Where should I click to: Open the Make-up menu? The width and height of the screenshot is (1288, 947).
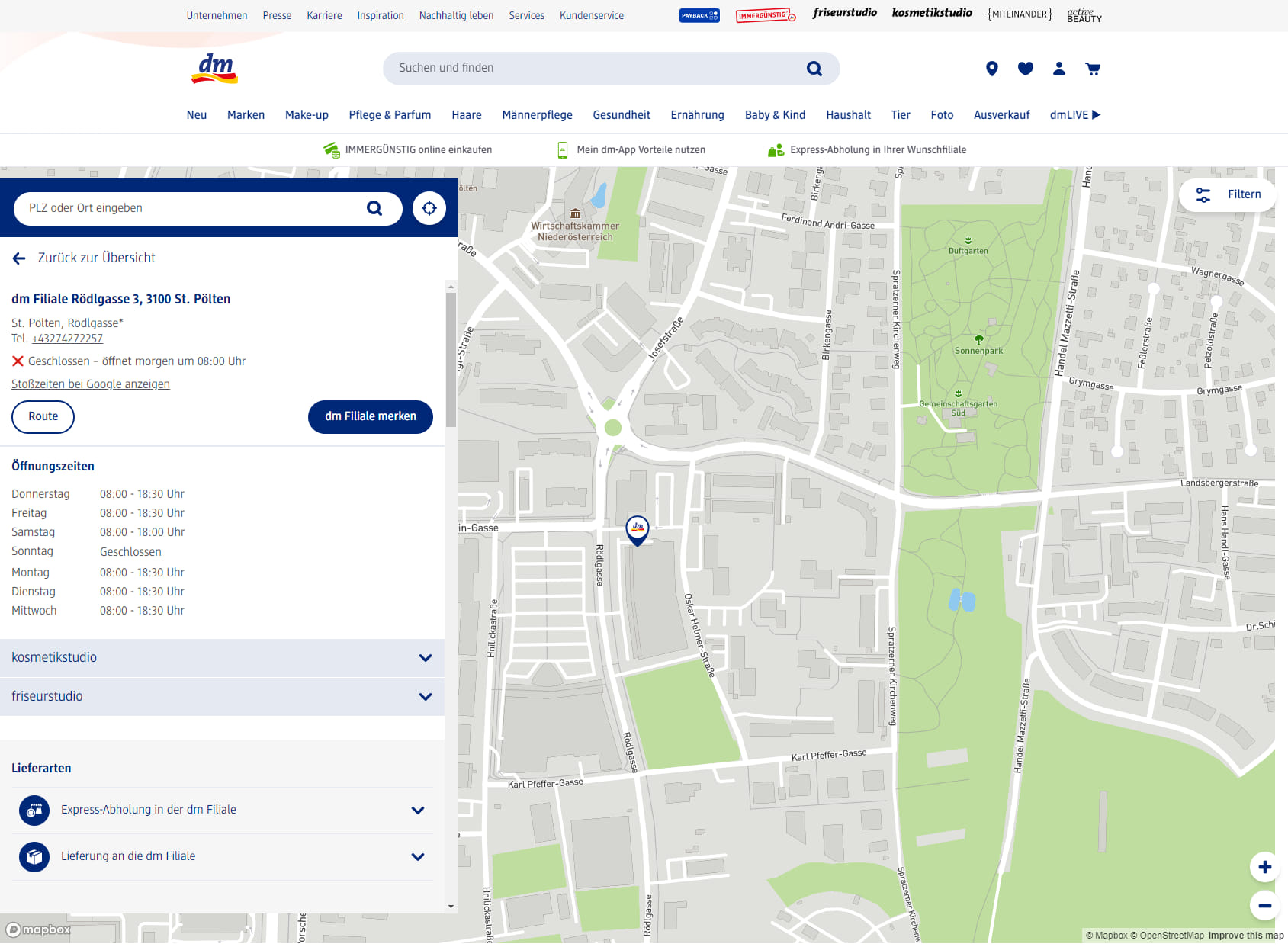click(x=307, y=115)
